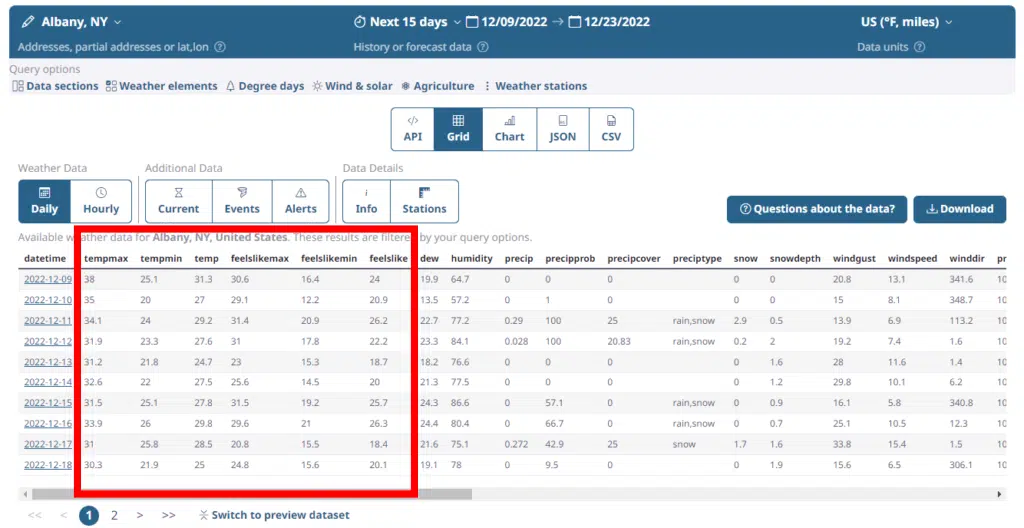Open the Next 15 days range dropdown
Image resolution: width=1024 pixels, height=528 pixels.
[457, 22]
